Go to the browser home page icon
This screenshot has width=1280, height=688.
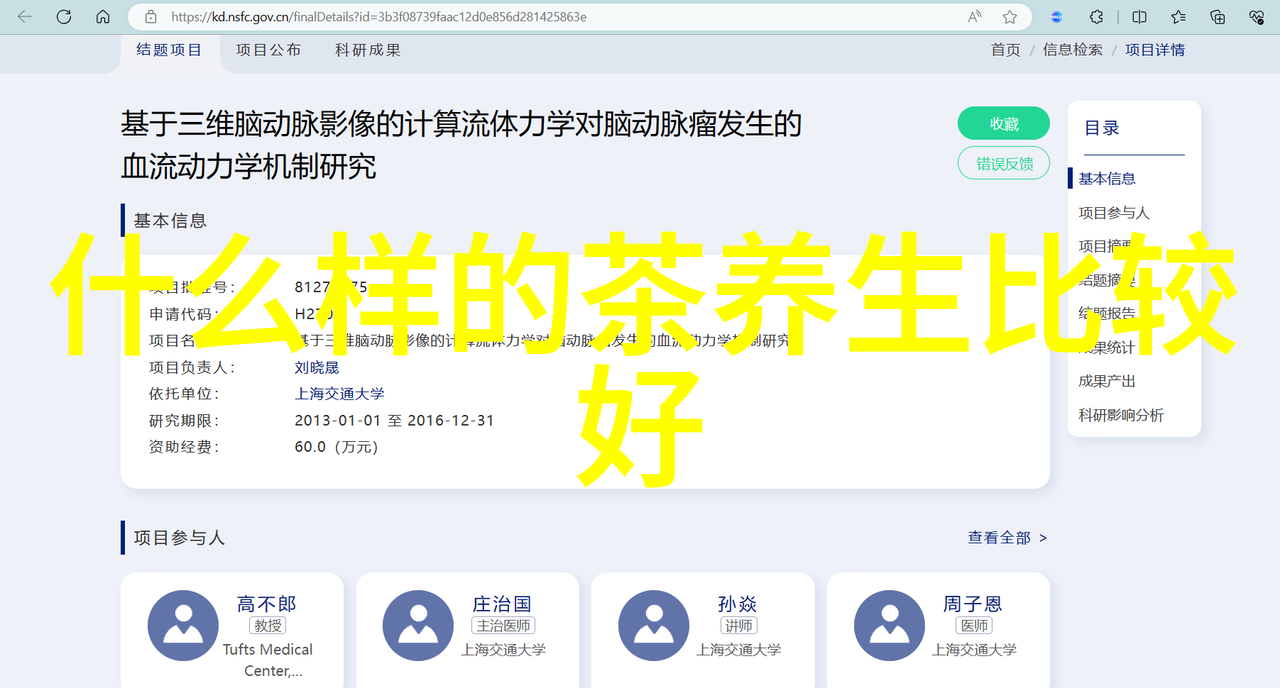103,17
